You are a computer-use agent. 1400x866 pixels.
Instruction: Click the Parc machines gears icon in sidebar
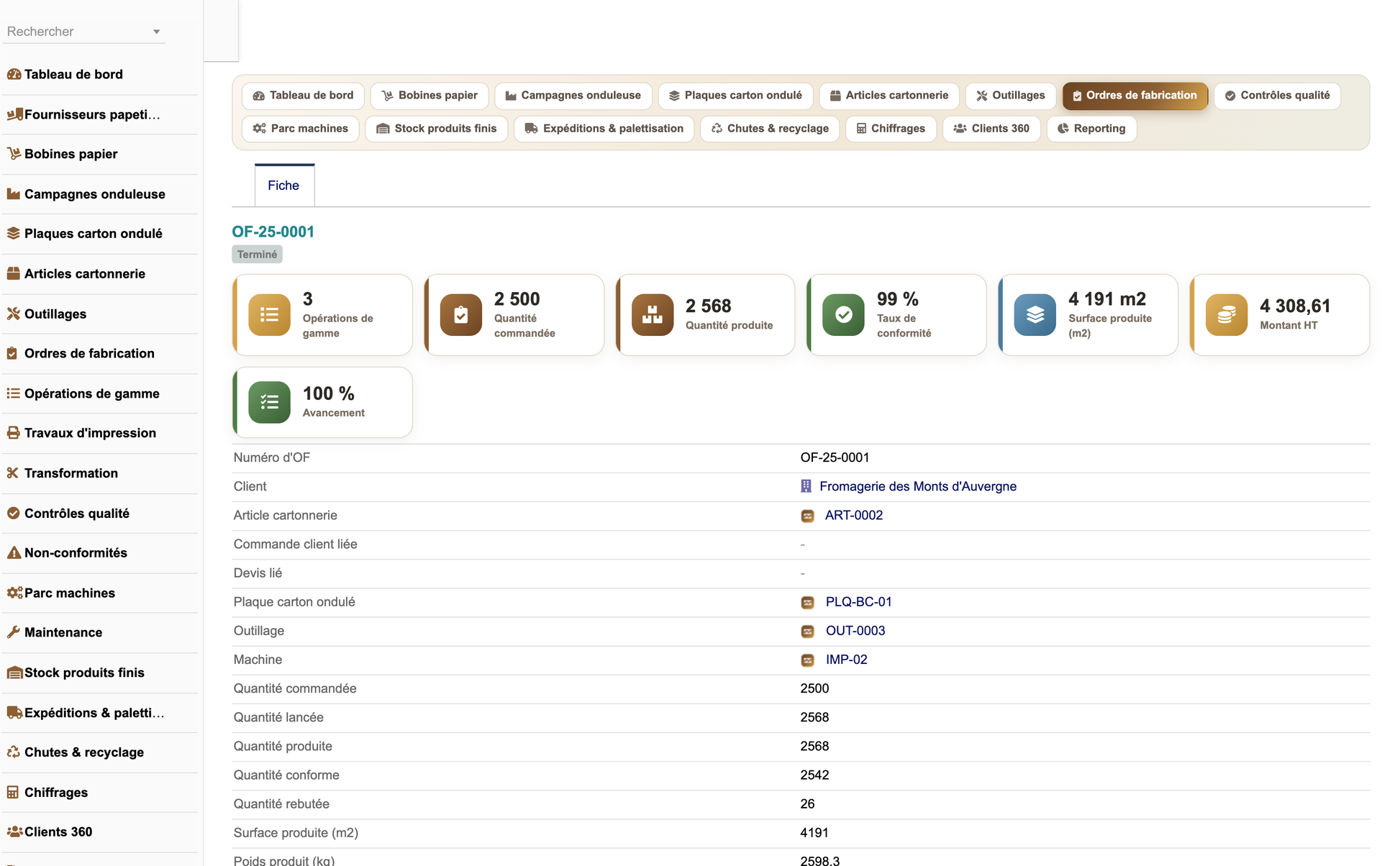point(14,593)
